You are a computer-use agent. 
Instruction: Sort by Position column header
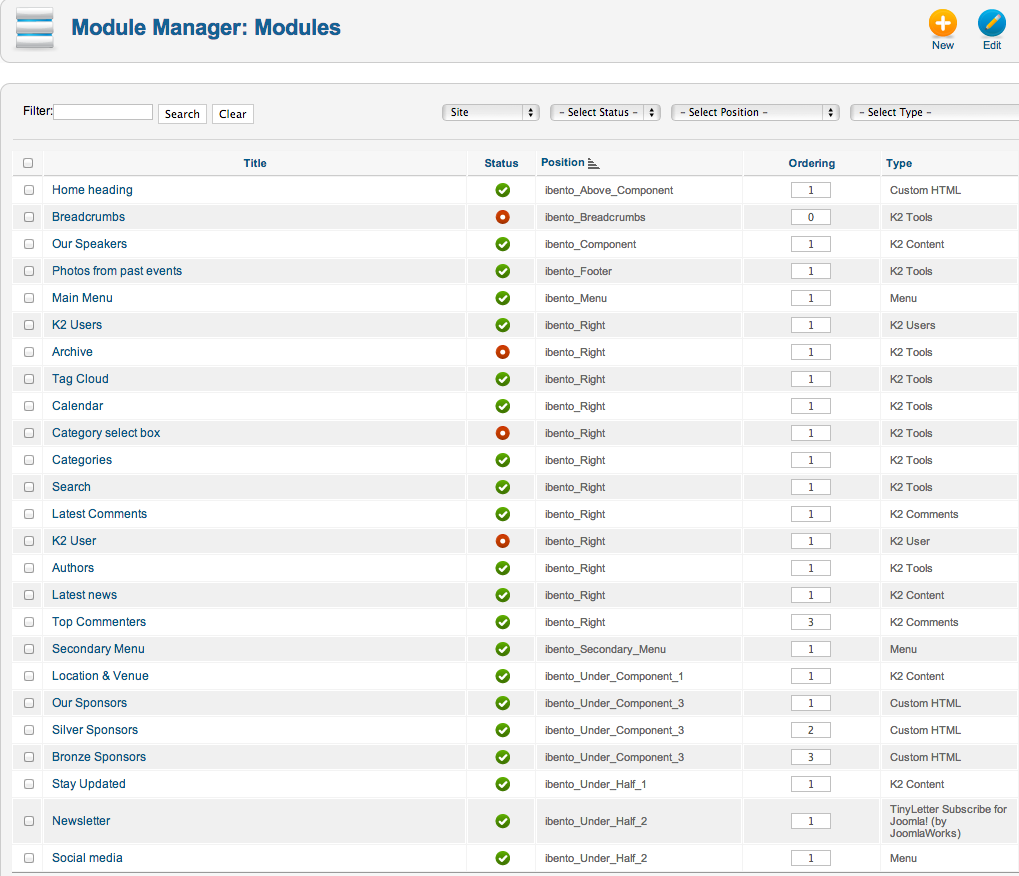(x=563, y=162)
